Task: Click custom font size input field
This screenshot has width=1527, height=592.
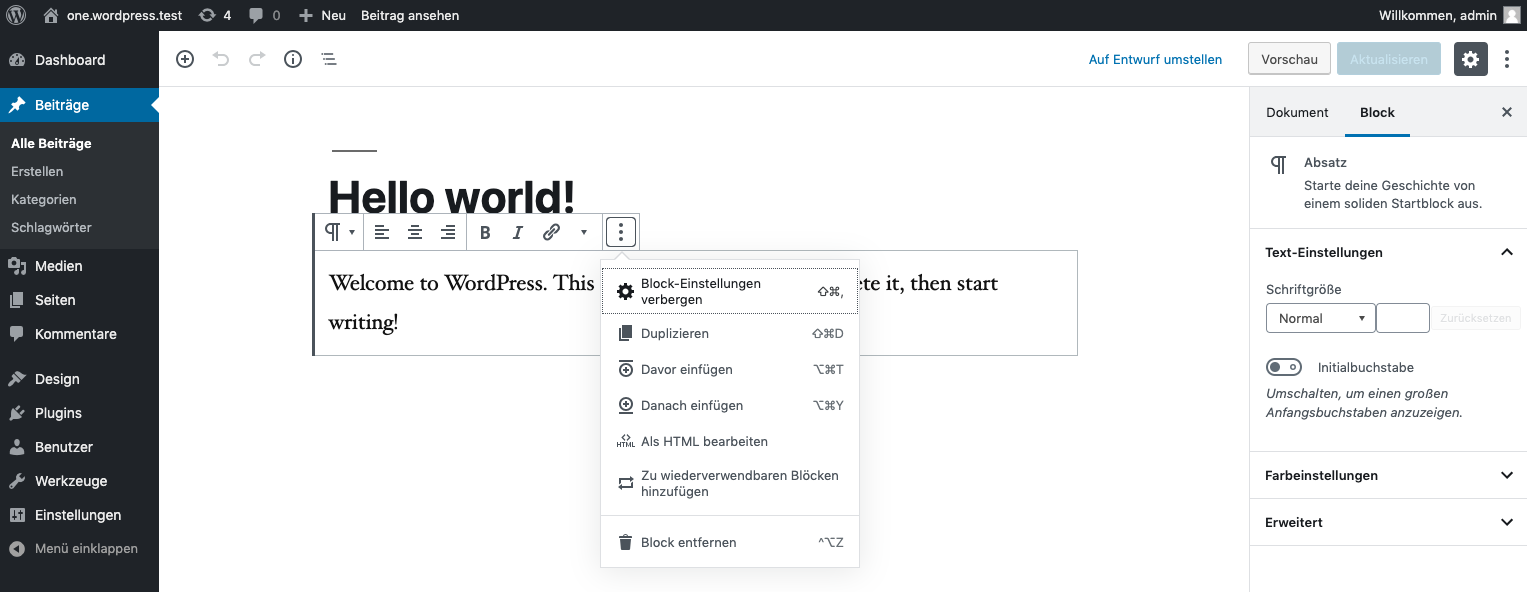Action: click(x=1403, y=318)
